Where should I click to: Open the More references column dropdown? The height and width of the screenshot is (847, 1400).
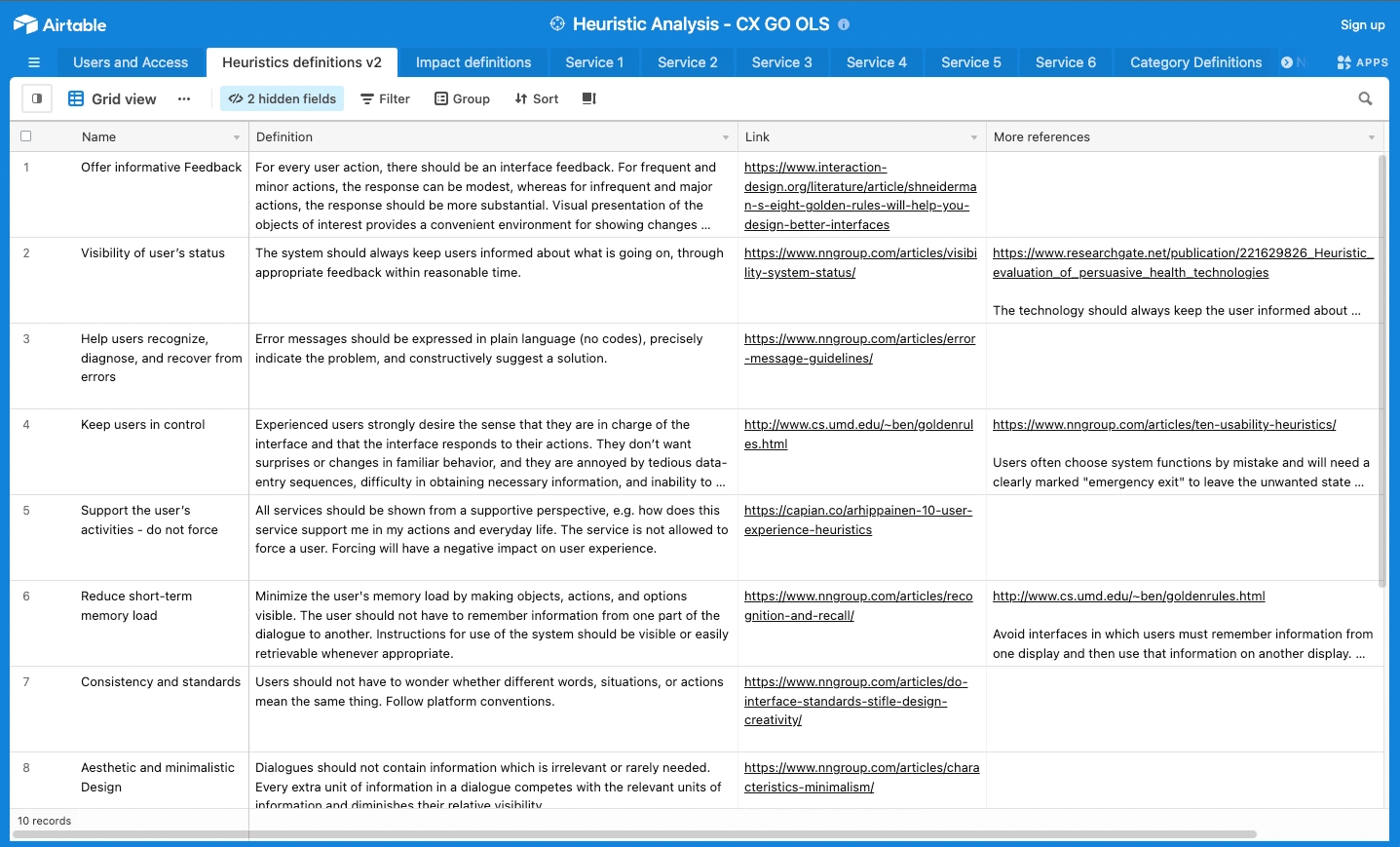(x=1372, y=137)
